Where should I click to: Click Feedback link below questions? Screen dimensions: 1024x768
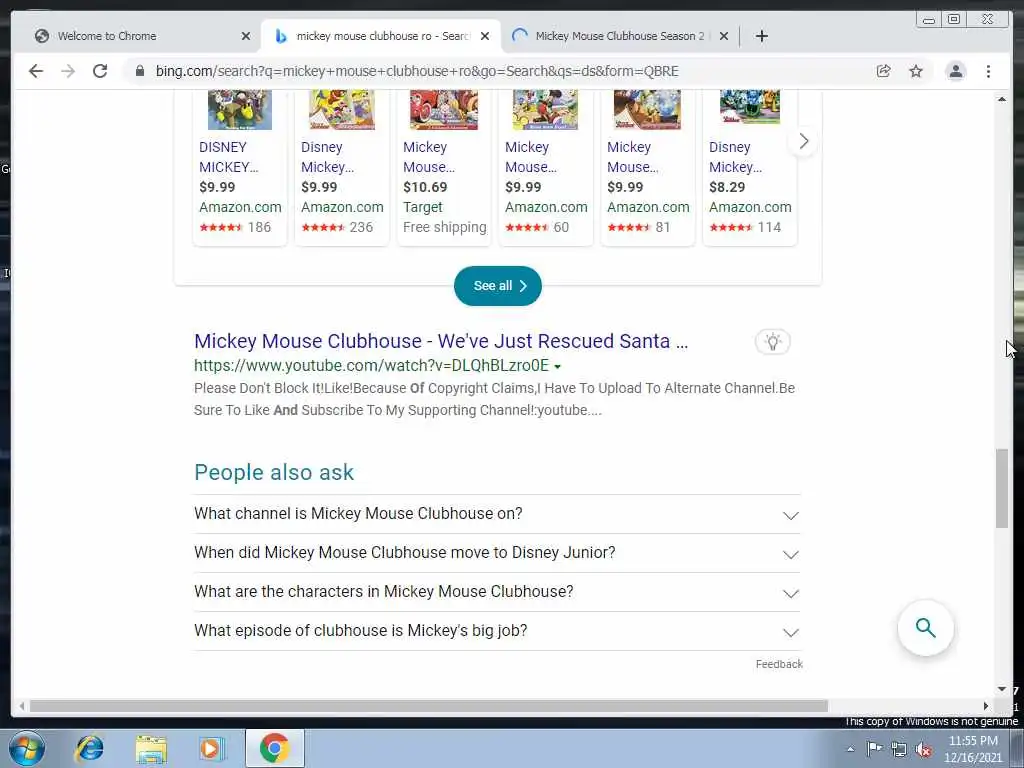(779, 664)
